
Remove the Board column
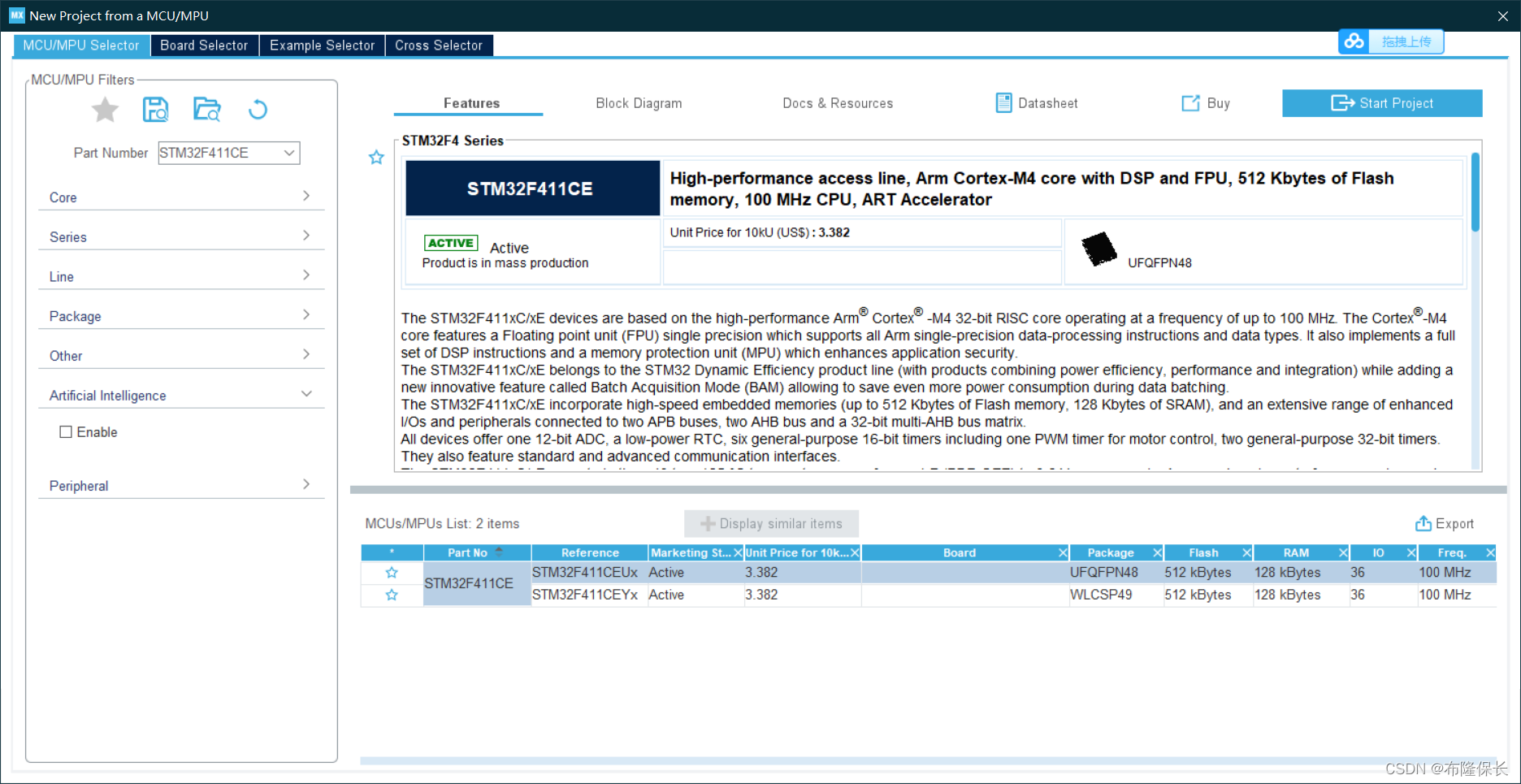[1063, 553]
